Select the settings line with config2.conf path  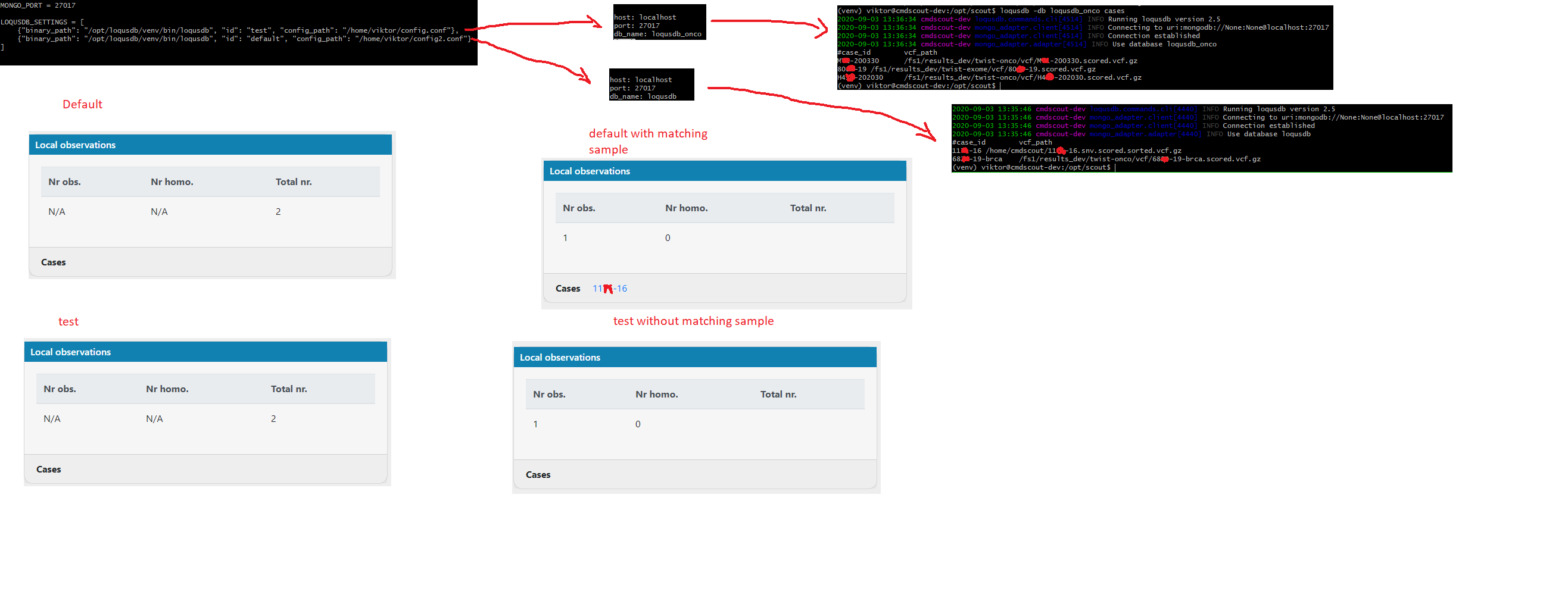pyautogui.click(x=244, y=39)
